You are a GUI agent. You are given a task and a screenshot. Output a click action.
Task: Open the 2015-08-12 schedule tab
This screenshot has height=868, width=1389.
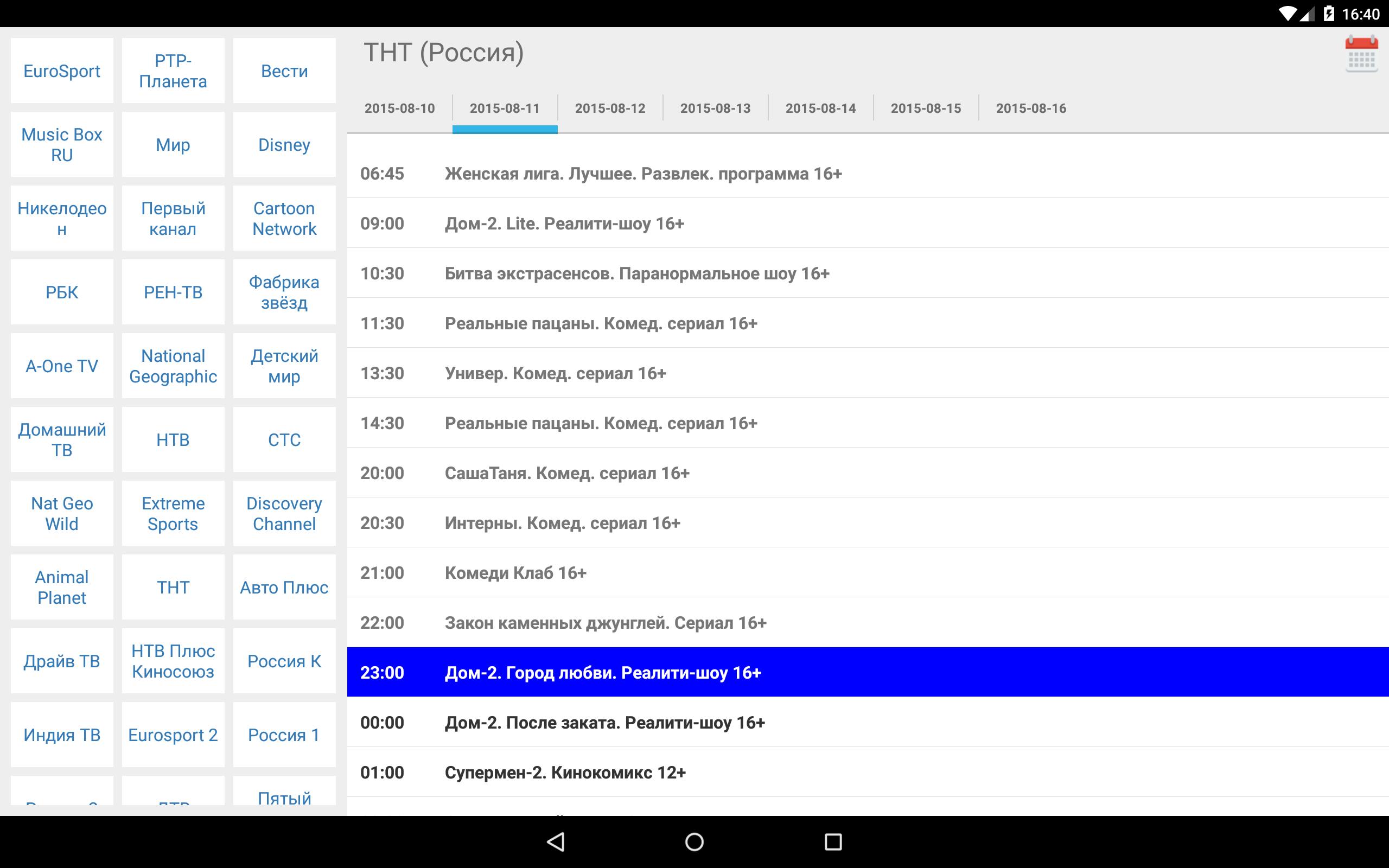tap(610, 108)
